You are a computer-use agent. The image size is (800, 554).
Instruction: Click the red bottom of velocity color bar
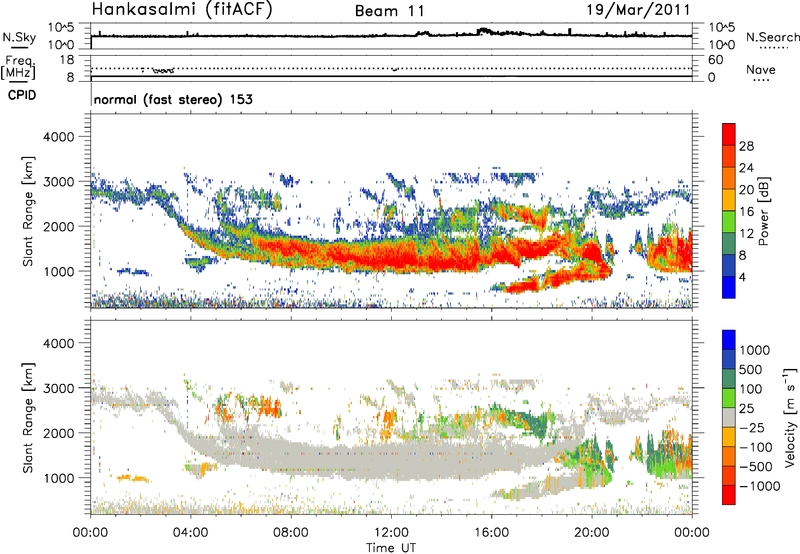(x=729, y=495)
